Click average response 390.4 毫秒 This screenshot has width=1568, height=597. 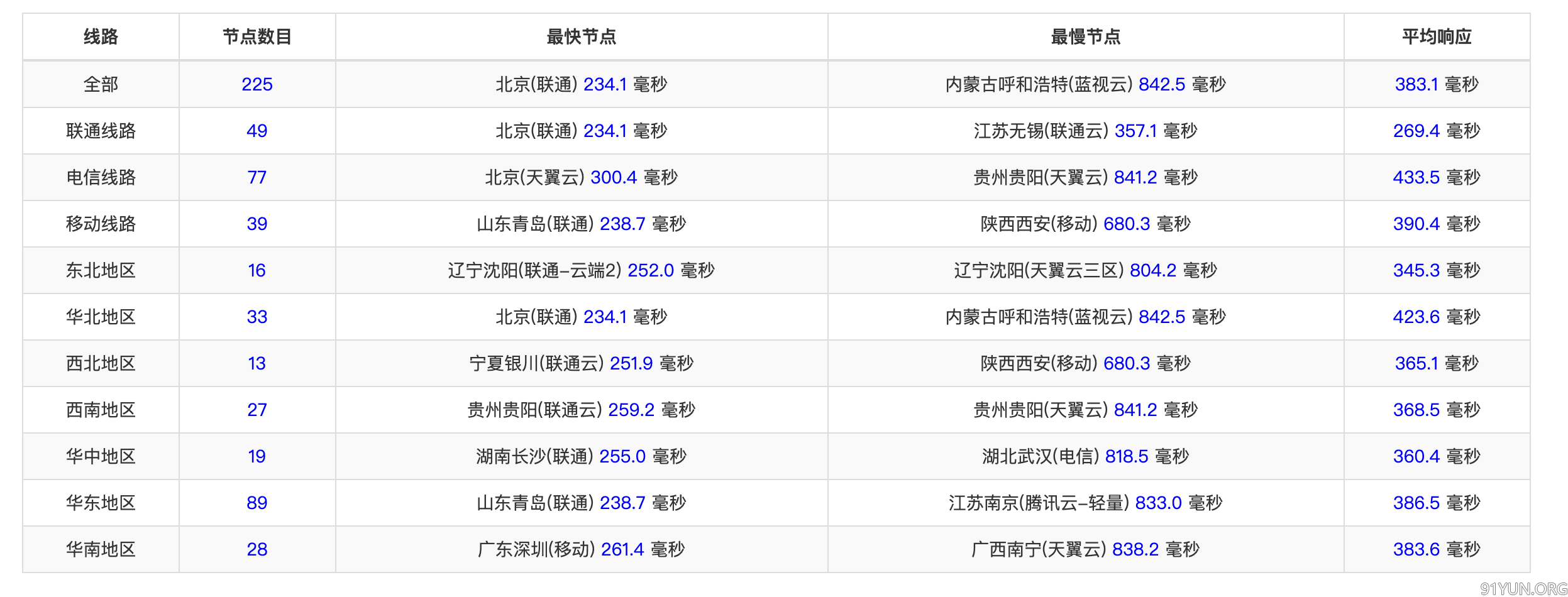[1437, 224]
